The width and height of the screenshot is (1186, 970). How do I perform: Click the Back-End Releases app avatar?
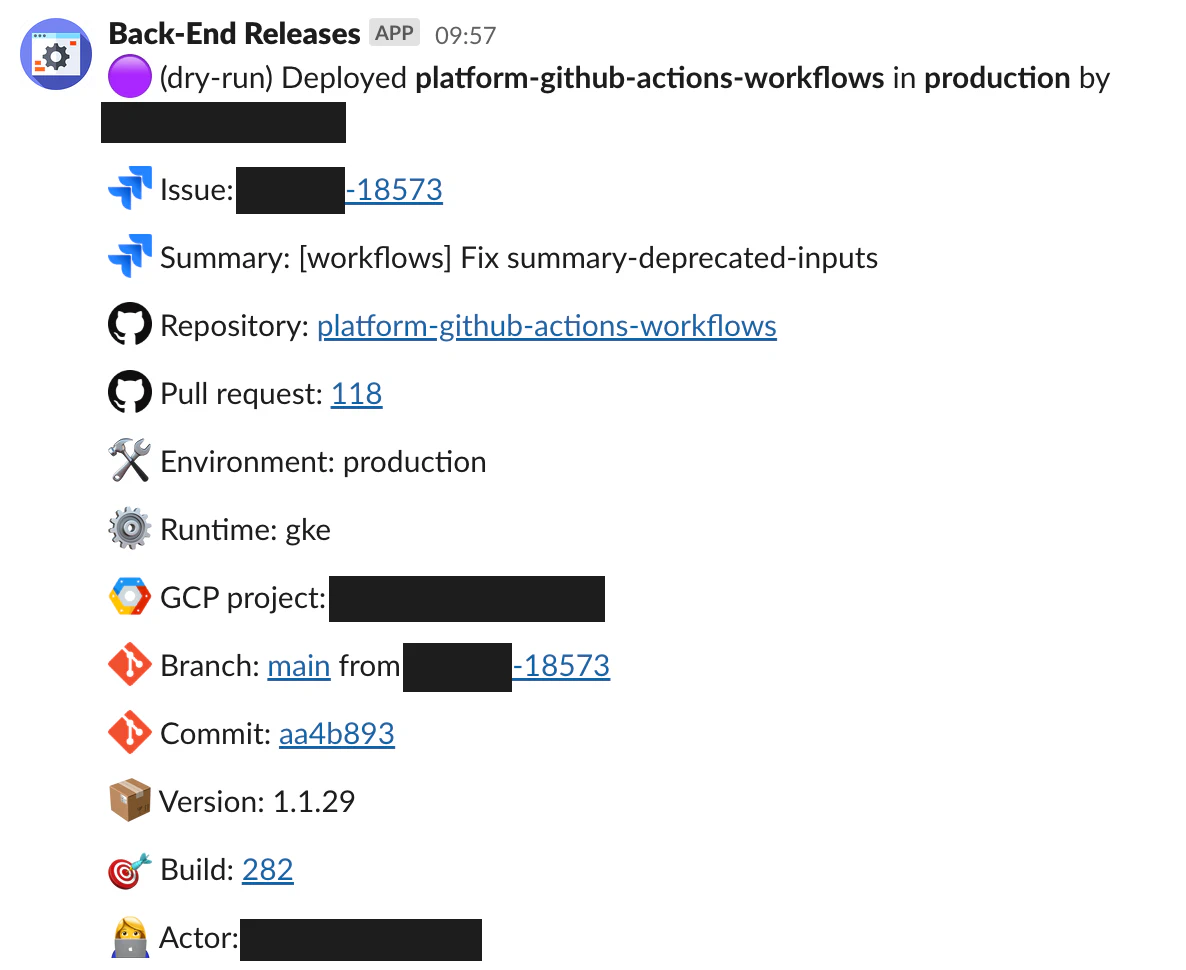[x=57, y=54]
